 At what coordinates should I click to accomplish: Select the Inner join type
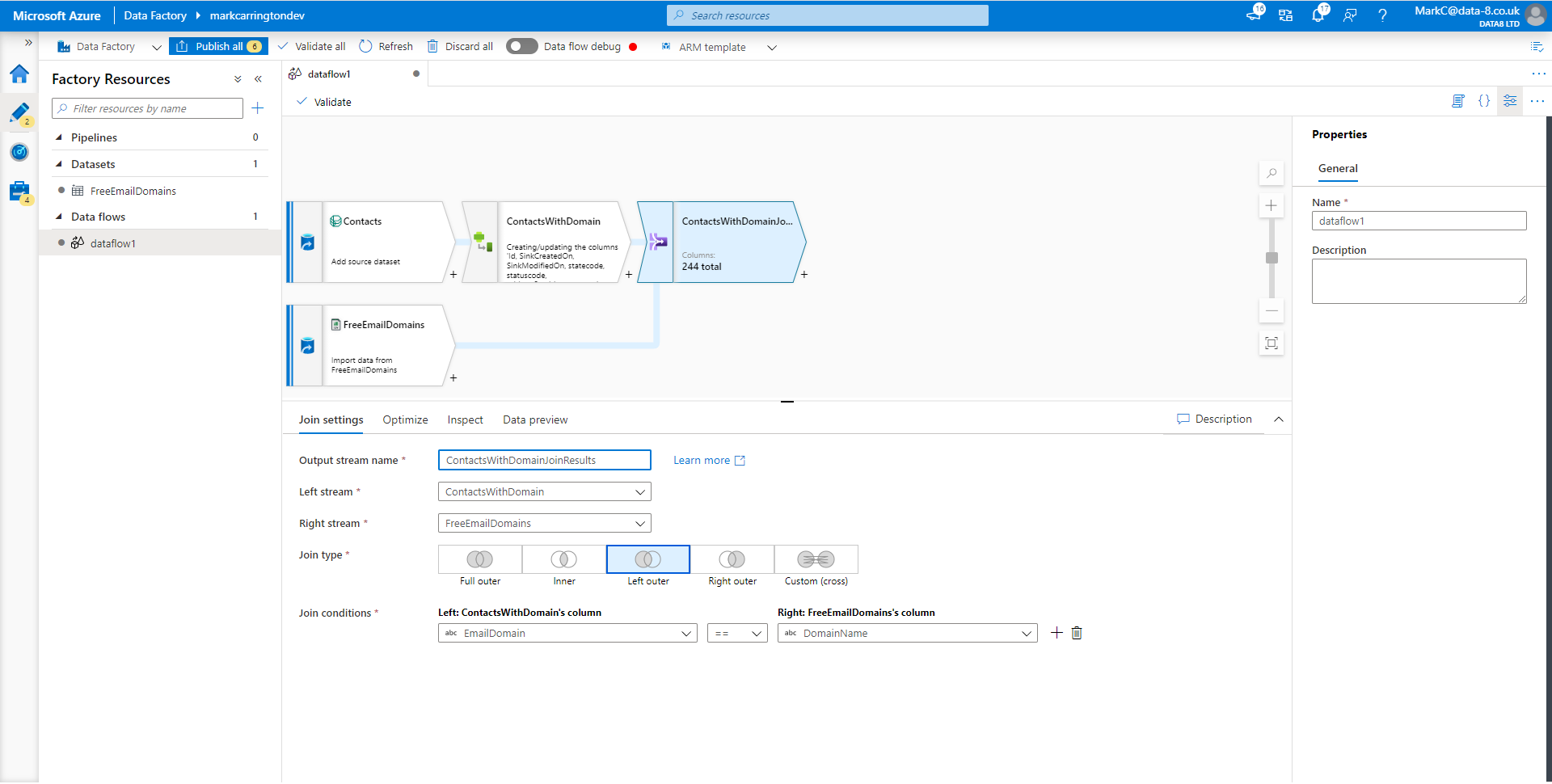coord(563,559)
